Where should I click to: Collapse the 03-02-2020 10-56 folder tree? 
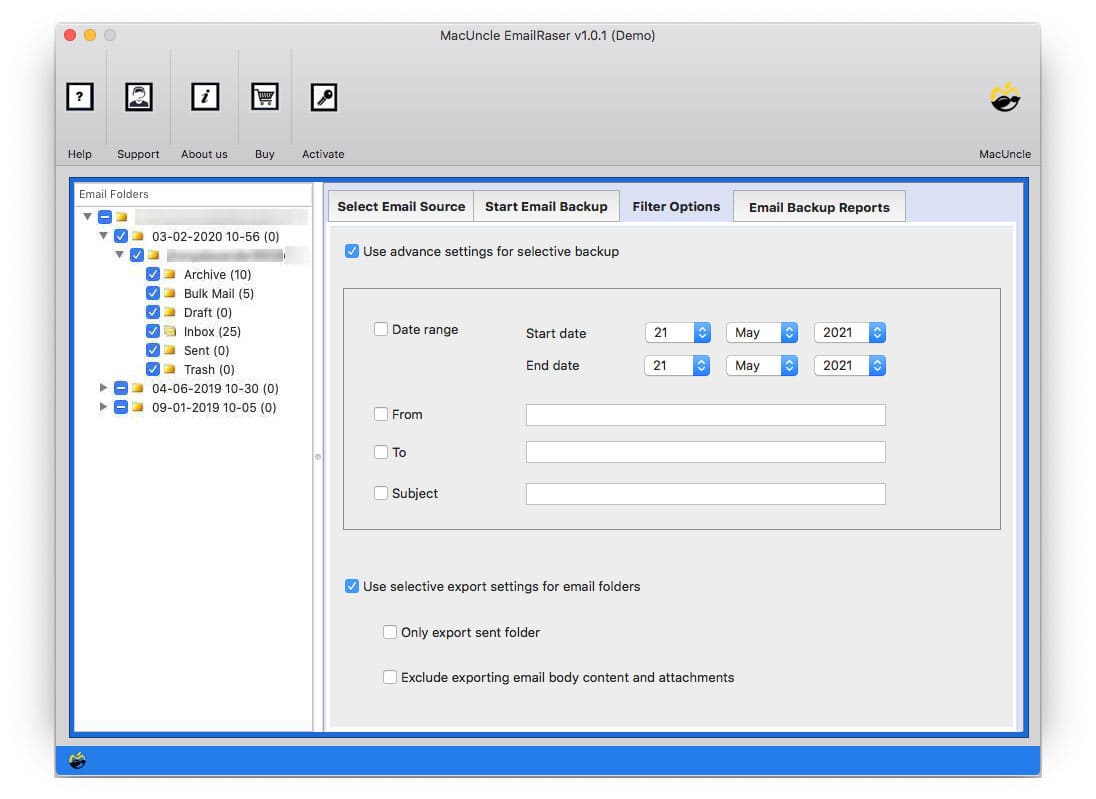104,236
